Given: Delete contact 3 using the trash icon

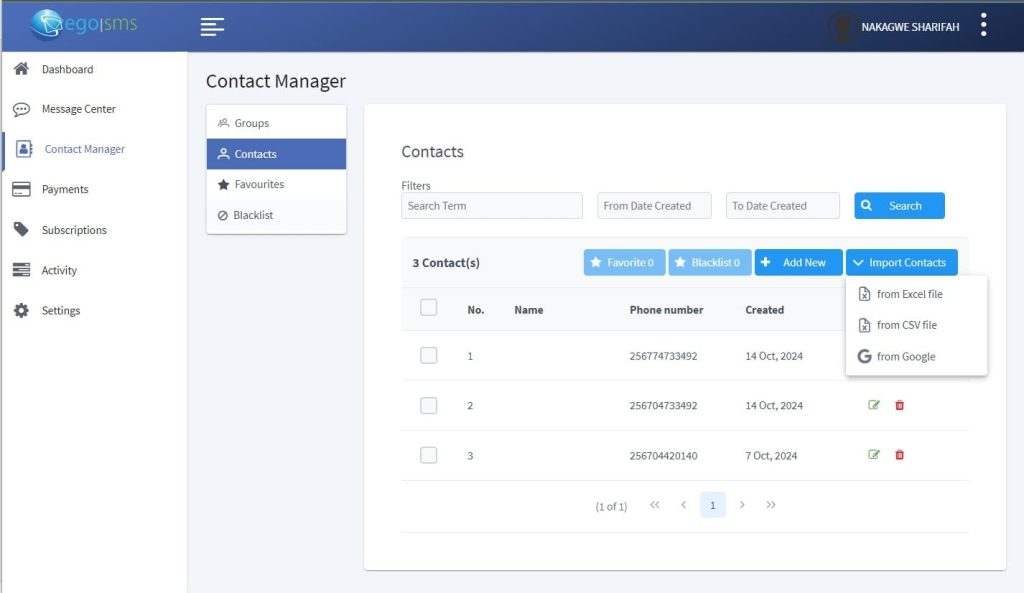Looking at the screenshot, I should pos(899,455).
